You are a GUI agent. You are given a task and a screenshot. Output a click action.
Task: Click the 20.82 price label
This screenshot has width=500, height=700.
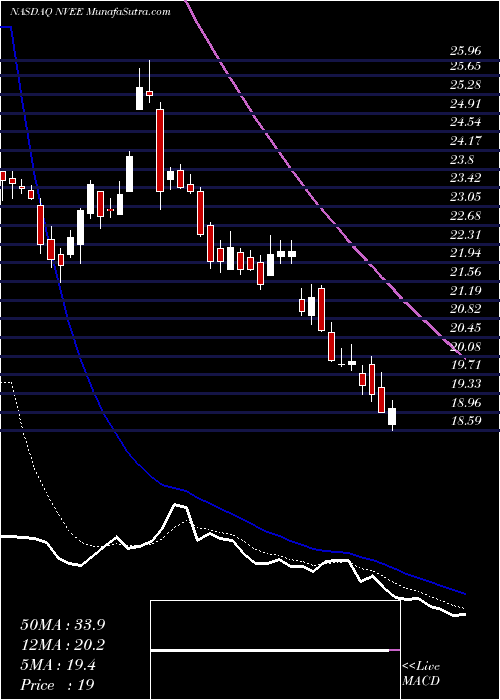tap(465, 309)
